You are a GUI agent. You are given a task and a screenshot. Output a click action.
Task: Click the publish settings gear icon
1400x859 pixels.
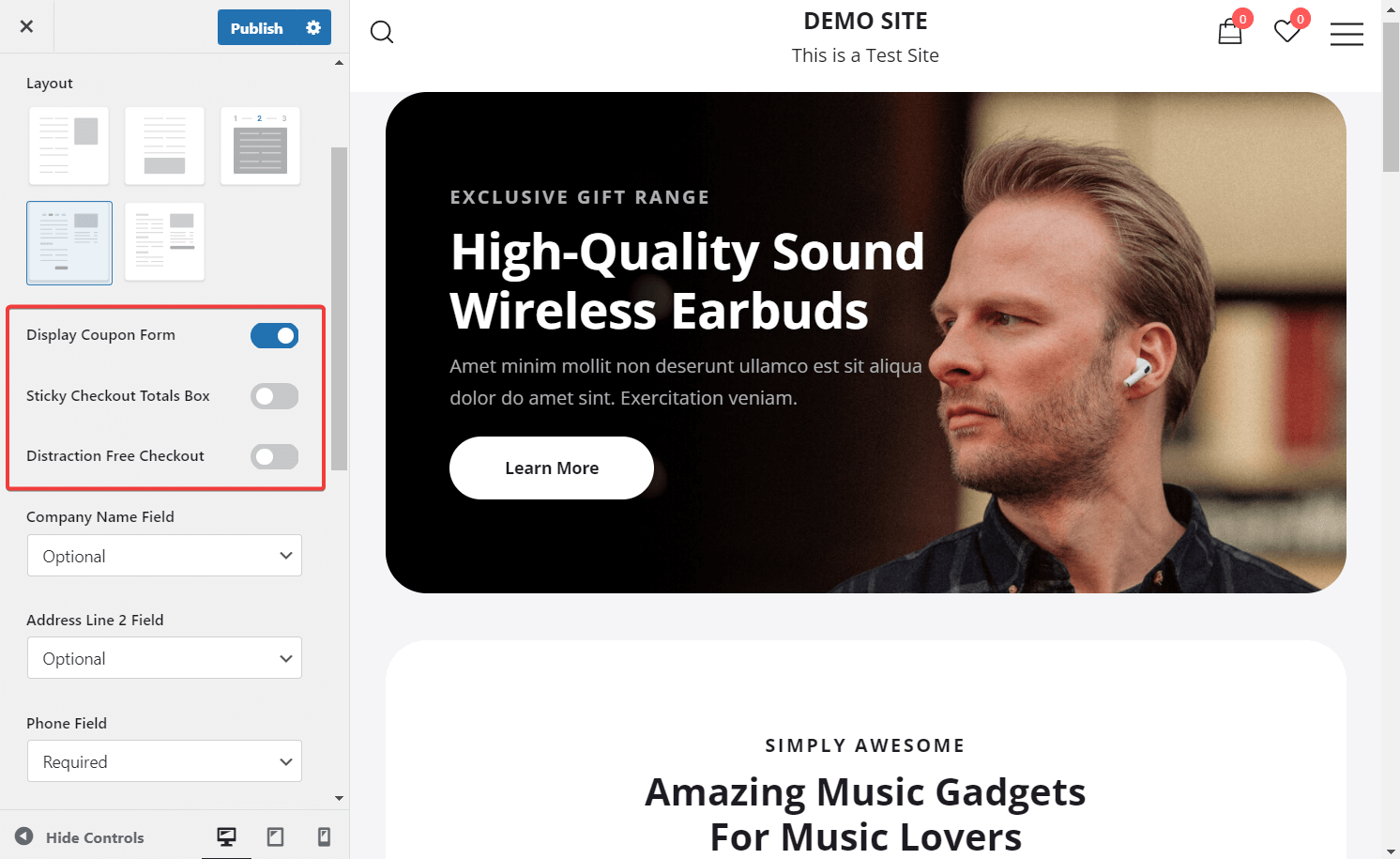pos(313,28)
